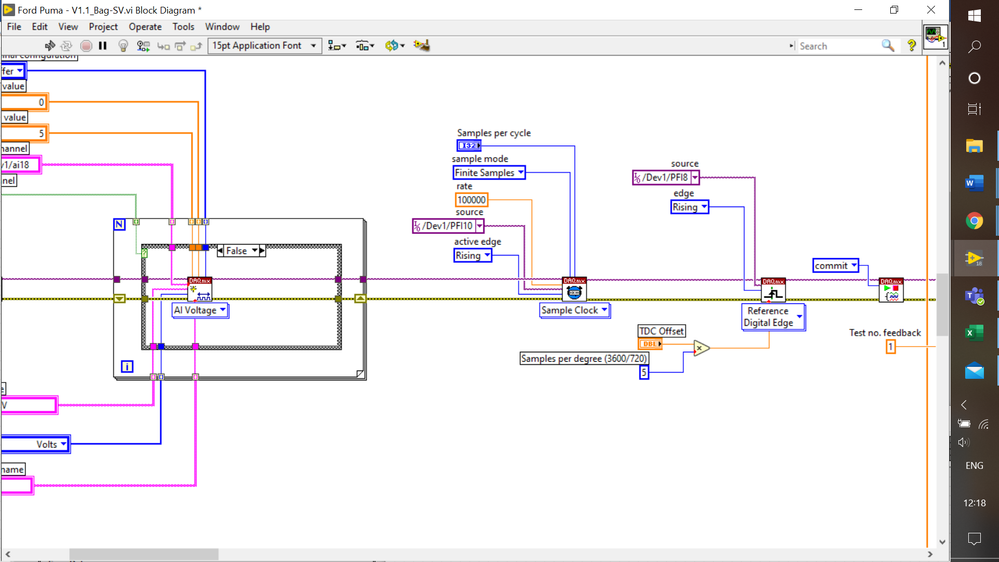Open the Finite Samples sample mode dropdown
This screenshot has width=999, height=562.
[x=489, y=173]
